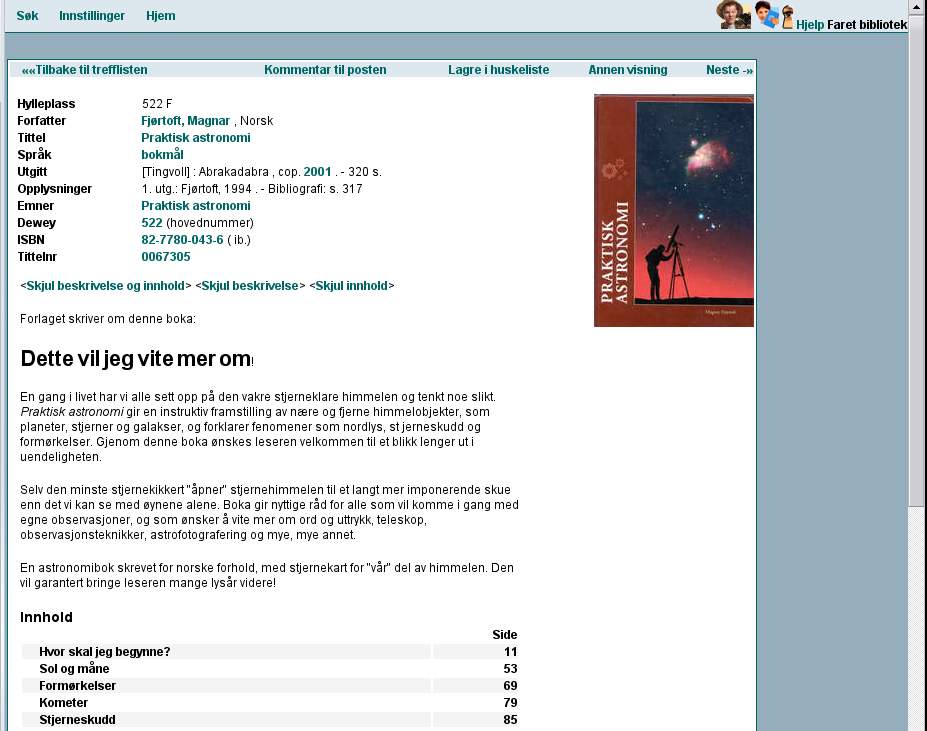Click the man-with-hat photo icon top right

point(734,14)
